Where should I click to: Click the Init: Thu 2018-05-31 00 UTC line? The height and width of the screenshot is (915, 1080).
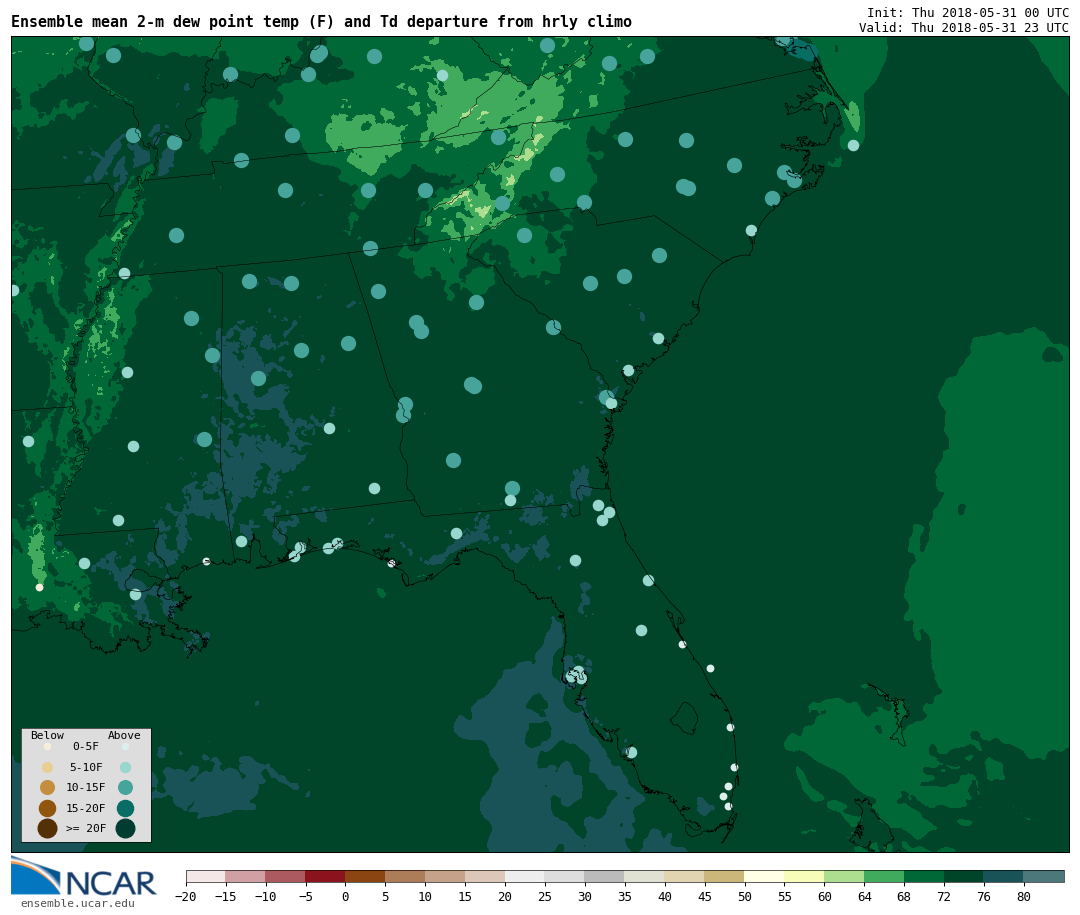968,12
